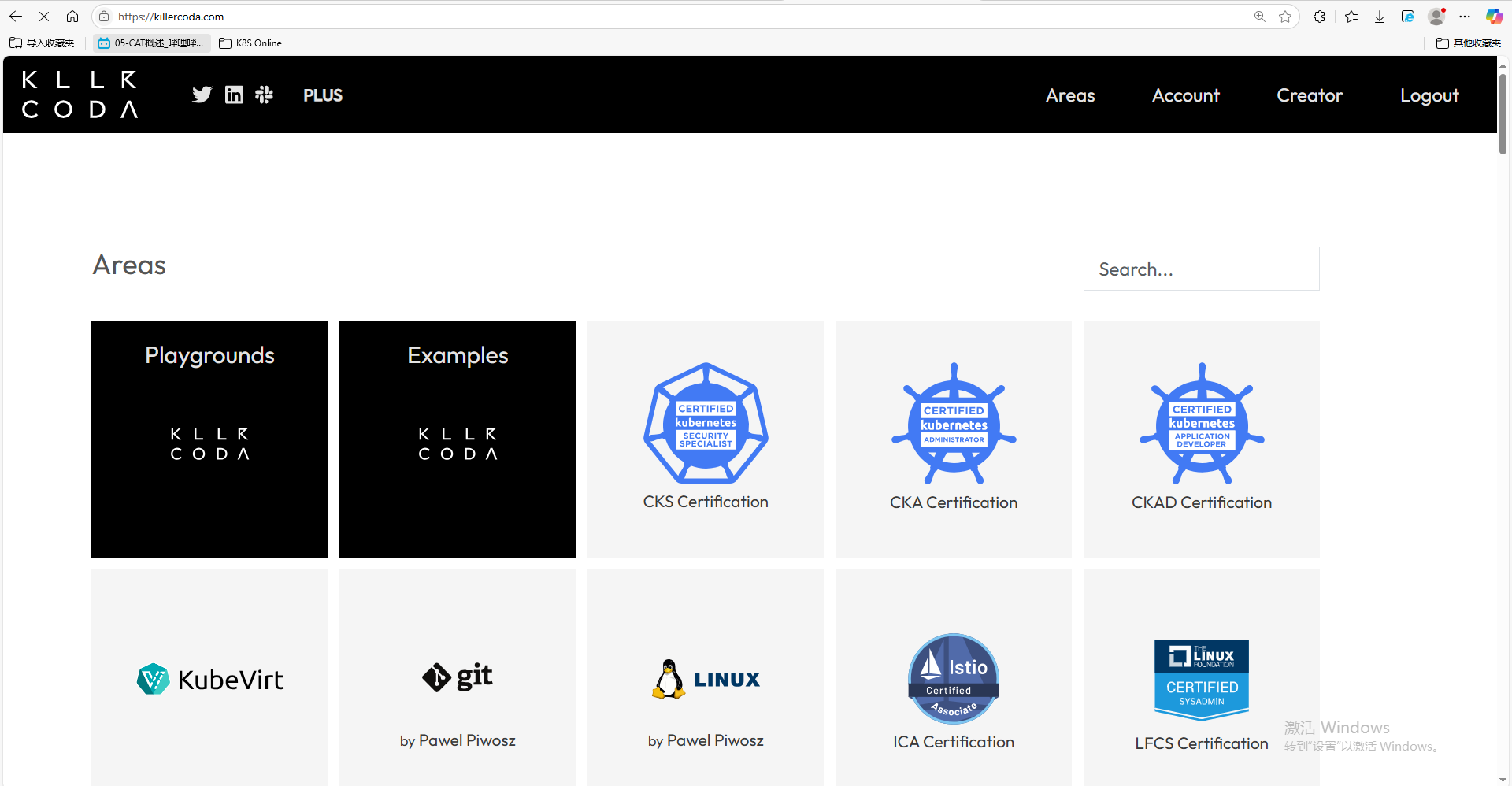
Task: Open the CKAD Certification label
Action: point(1202,502)
